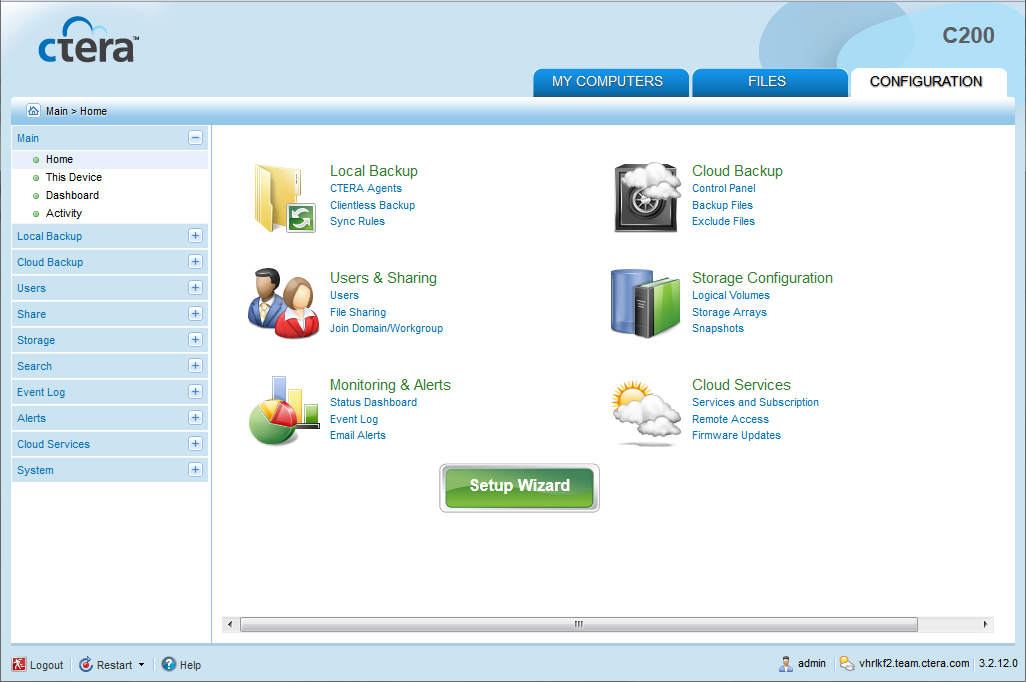Open the Clientless Backup link
This screenshot has height=682, width=1026.
pyautogui.click(x=372, y=206)
